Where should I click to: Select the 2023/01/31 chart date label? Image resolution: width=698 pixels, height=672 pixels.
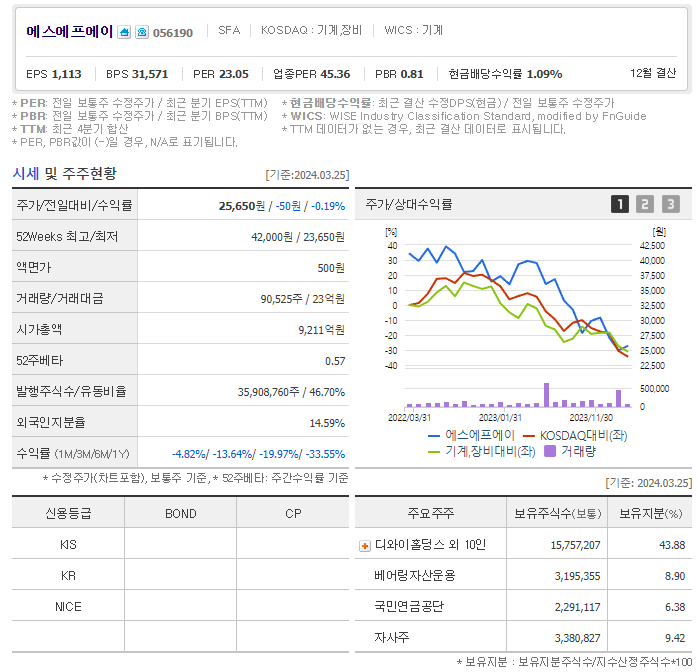click(x=500, y=418)
